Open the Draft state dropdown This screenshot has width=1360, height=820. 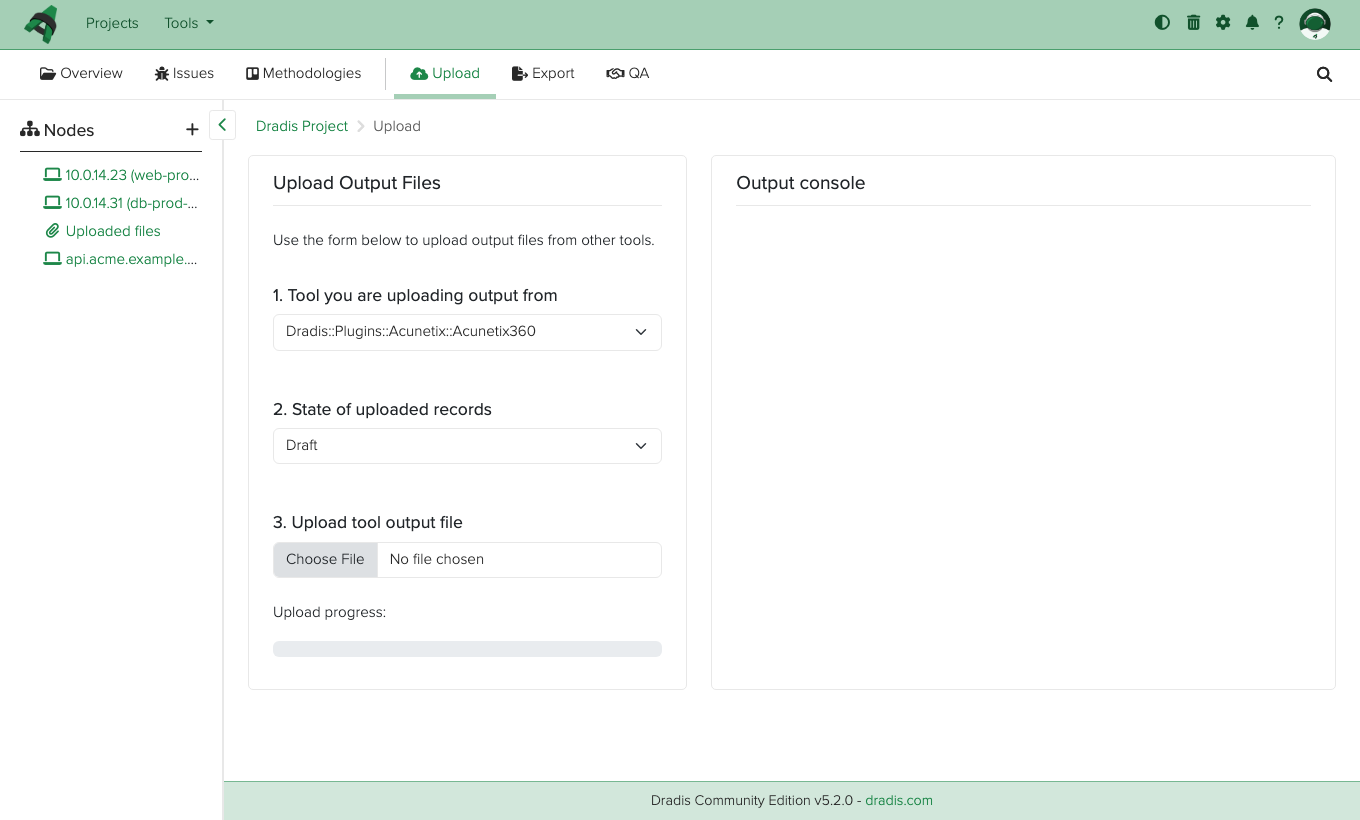467,446
